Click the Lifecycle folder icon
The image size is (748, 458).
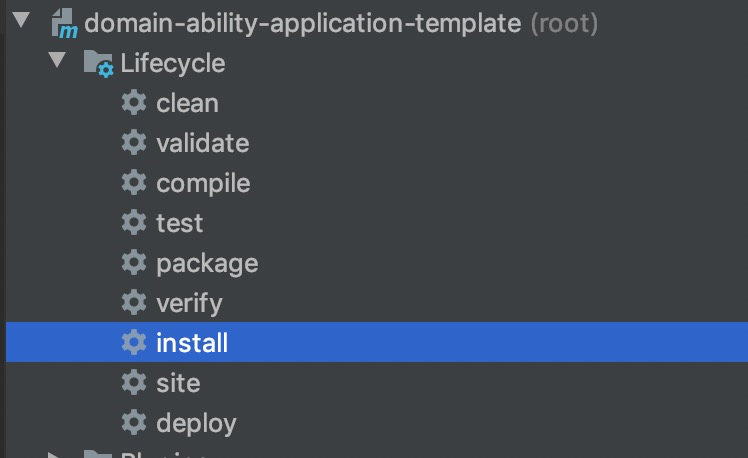98,64
